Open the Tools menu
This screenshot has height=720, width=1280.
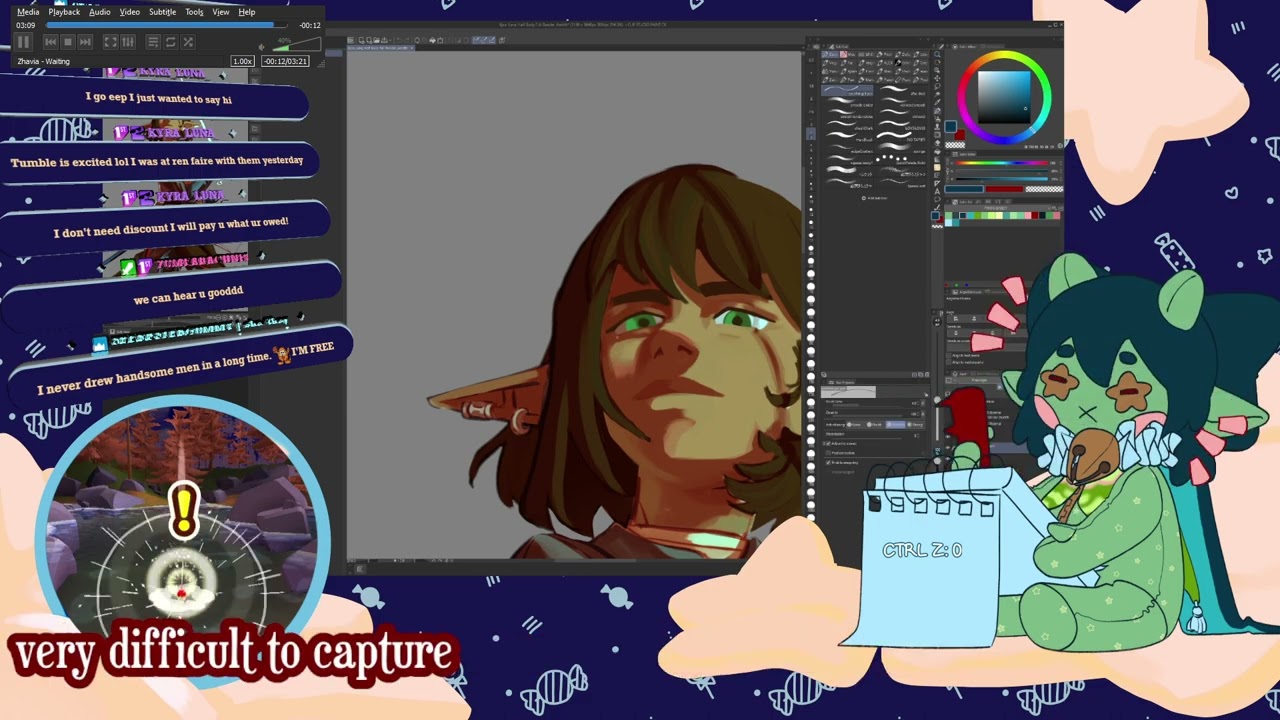[194, 12]
